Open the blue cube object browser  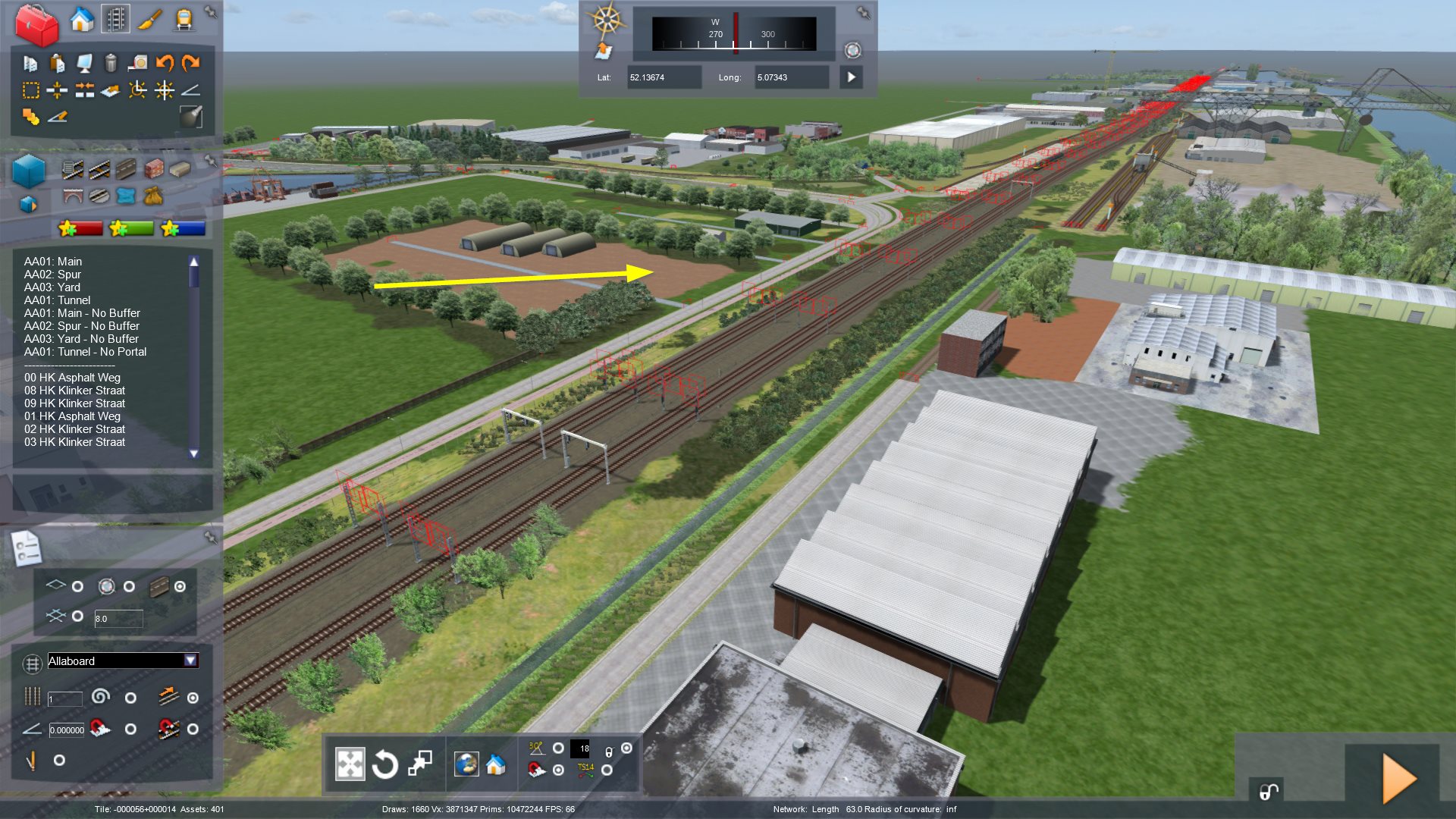click(29, 170)
